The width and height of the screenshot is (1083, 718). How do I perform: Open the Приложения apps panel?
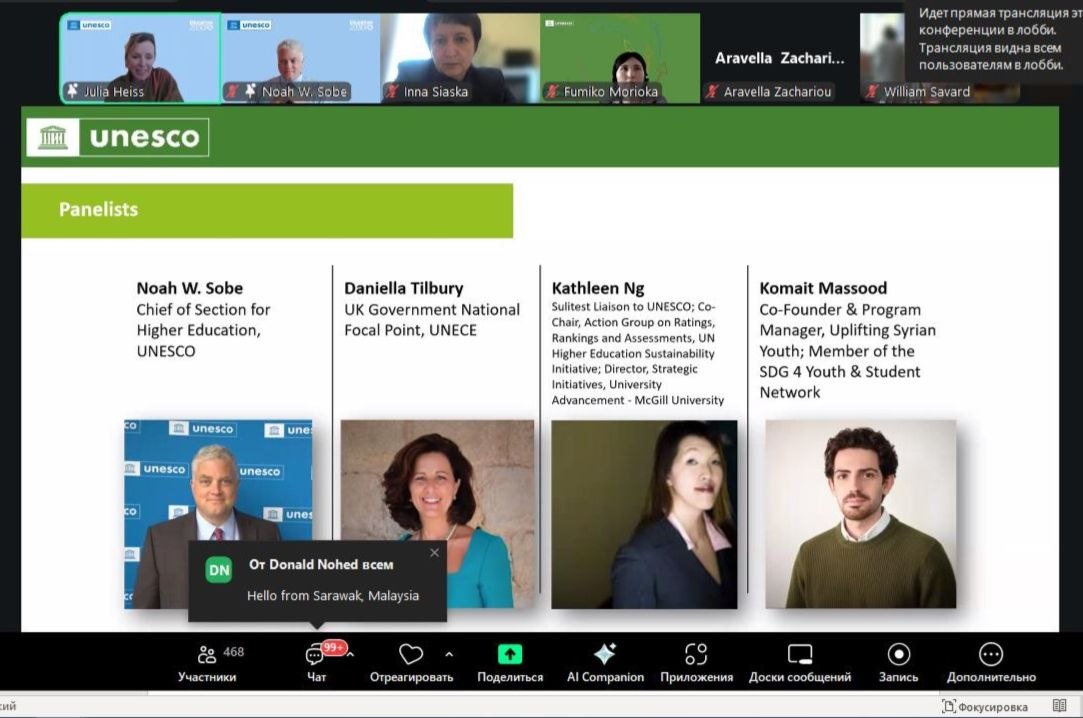point(696,662)
